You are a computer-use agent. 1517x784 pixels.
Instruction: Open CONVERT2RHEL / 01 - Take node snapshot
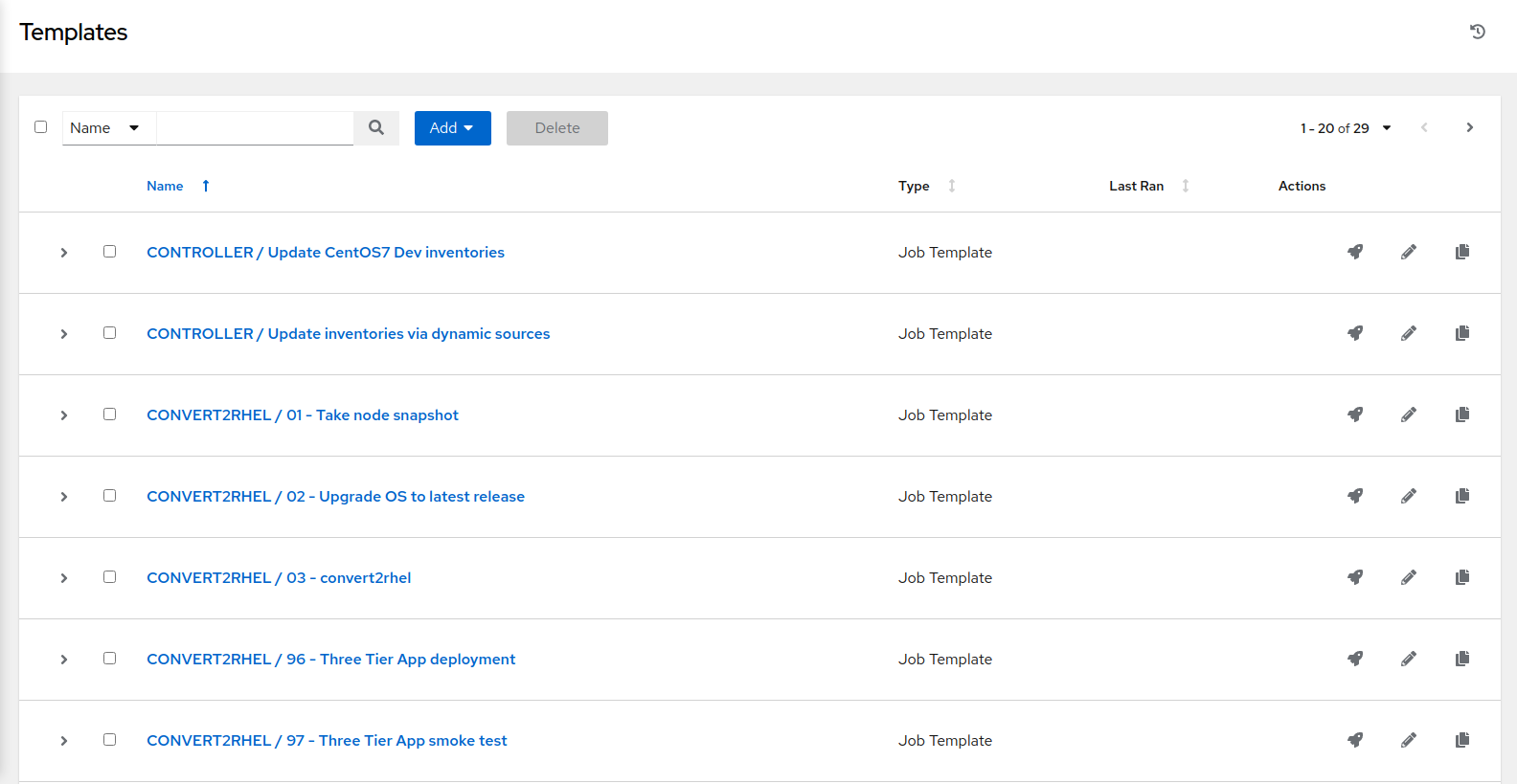pyautogui.click(x=303, y=415)
